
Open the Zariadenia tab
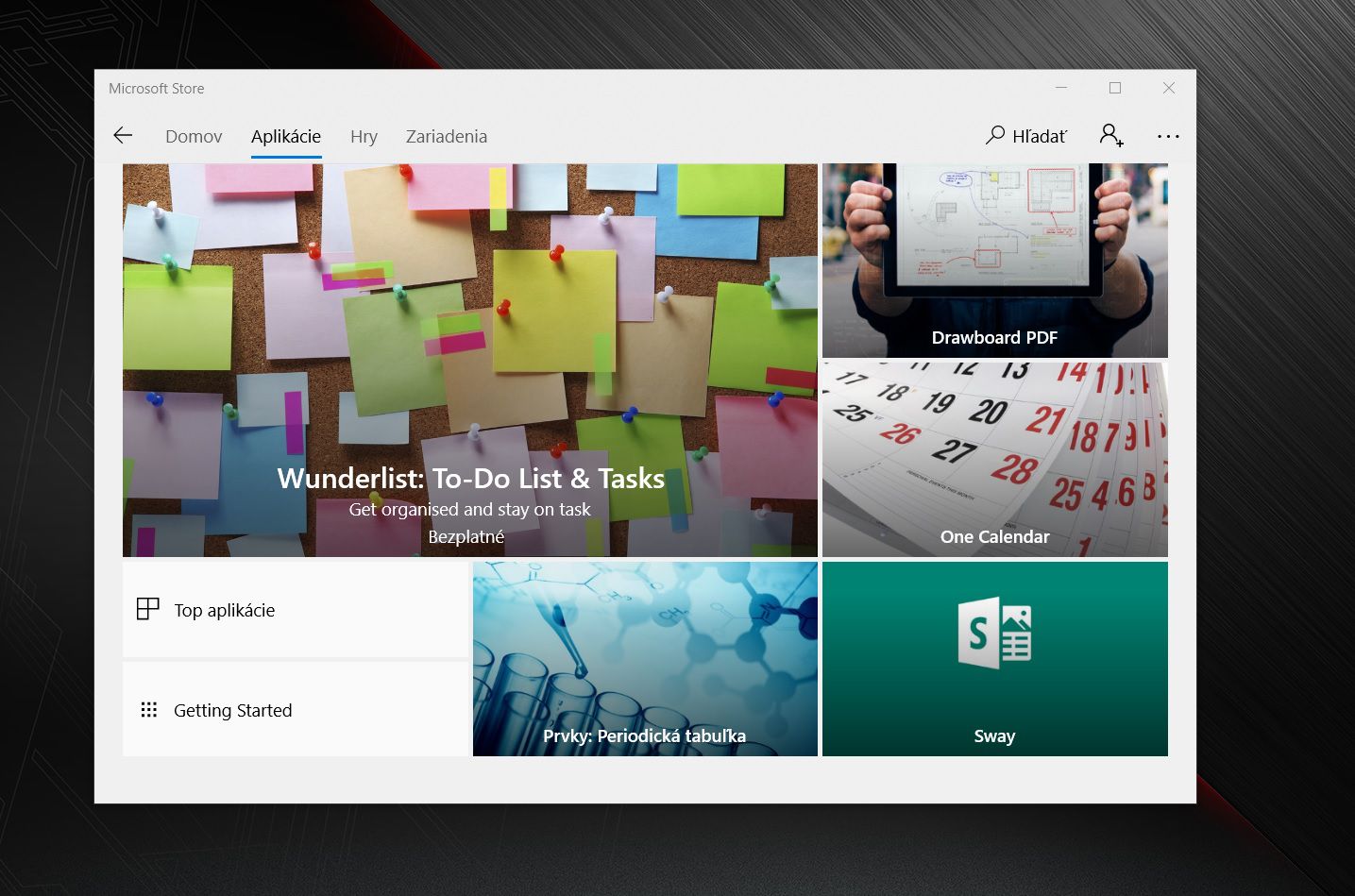pos(447,137)
